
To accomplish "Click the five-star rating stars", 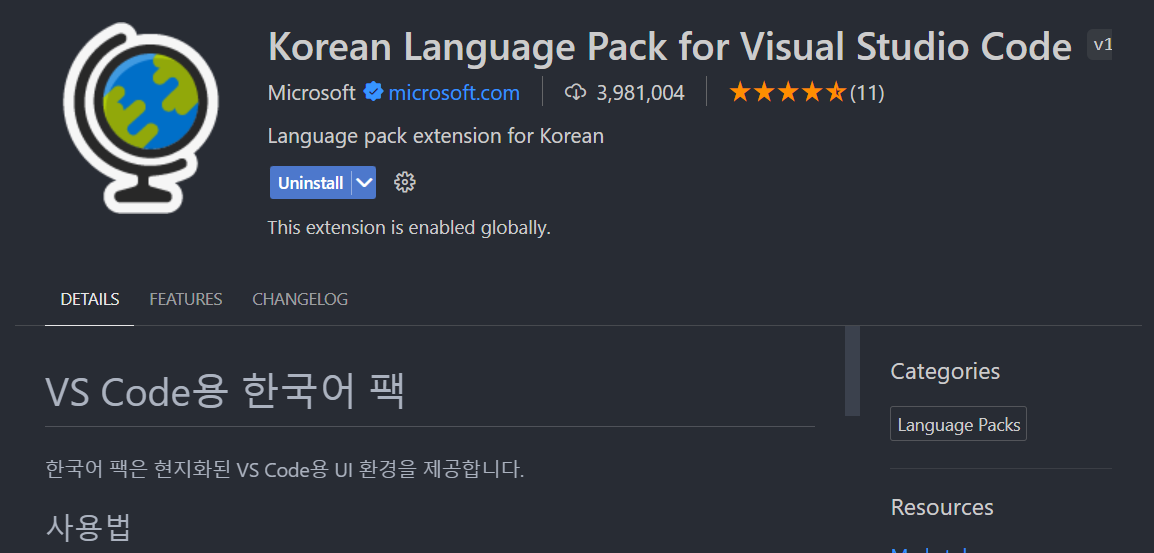I will click(787, 93).
